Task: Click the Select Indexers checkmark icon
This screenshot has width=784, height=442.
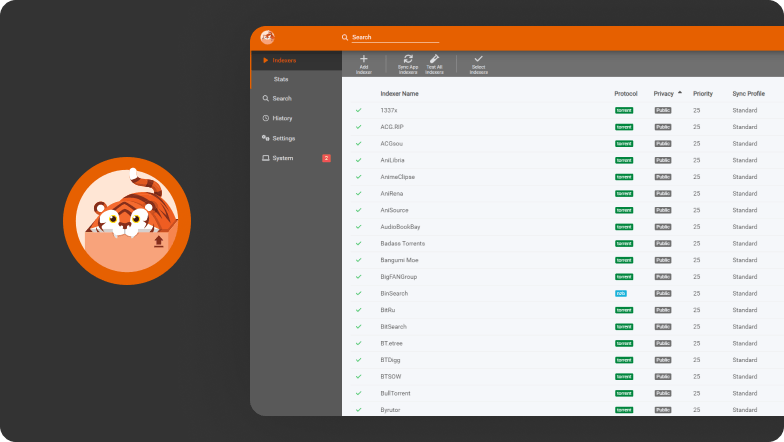Action: click(478, 60)
